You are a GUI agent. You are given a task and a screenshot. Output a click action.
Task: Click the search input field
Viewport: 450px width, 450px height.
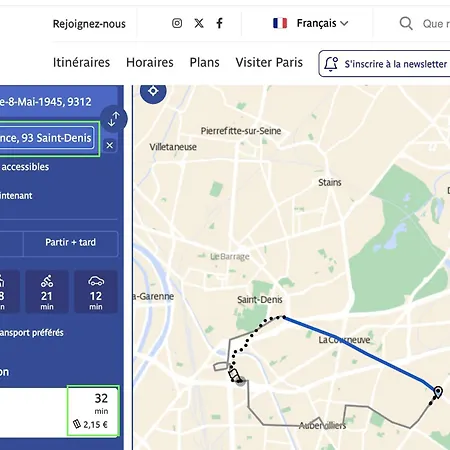click(x=436, y=24)
